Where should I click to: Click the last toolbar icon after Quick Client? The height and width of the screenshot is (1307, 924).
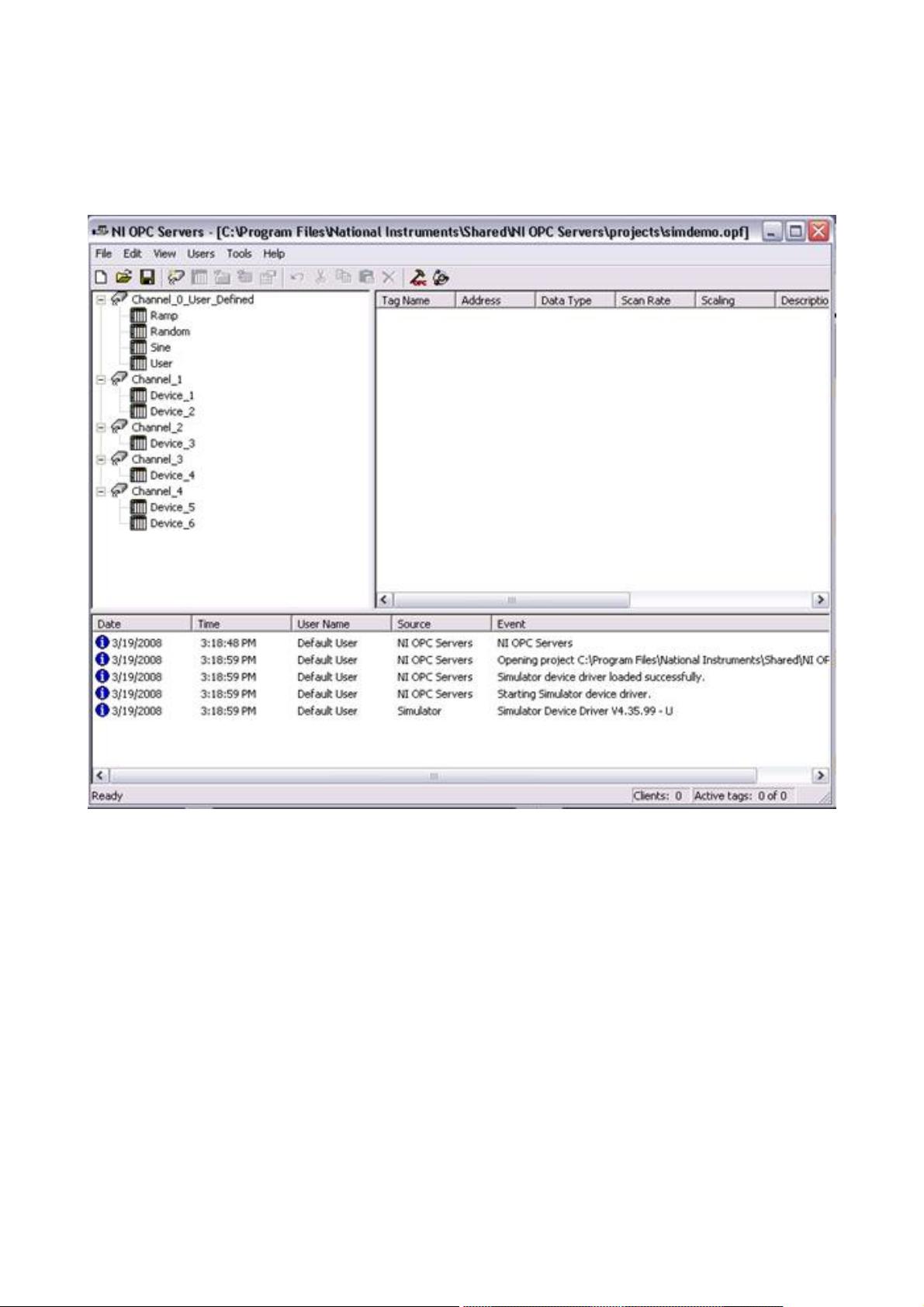(441, 277)
